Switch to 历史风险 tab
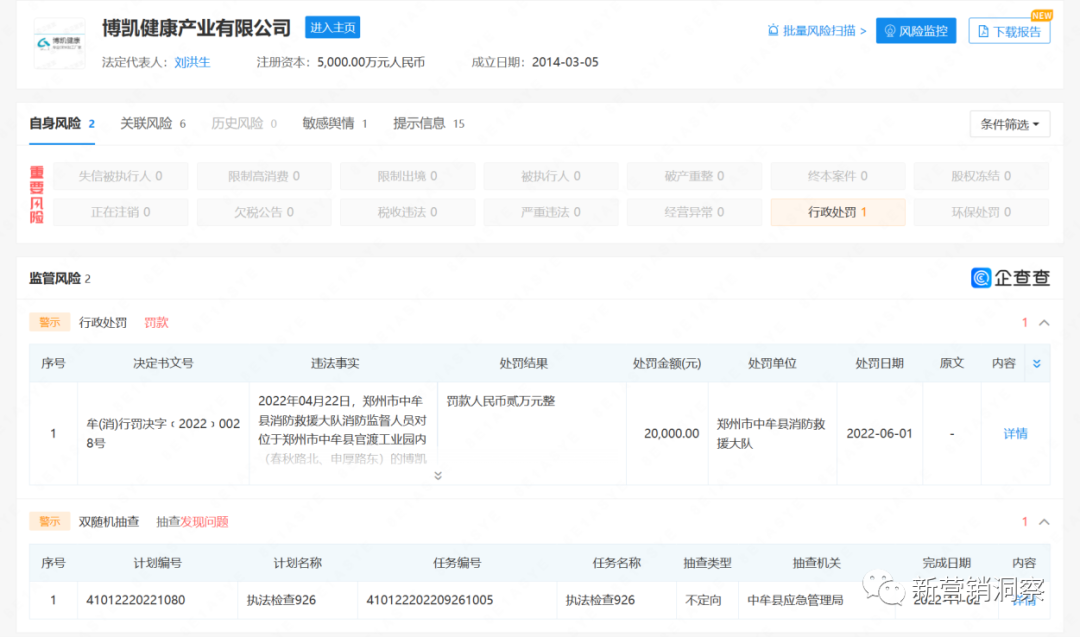1080x637 pixels. pos(244,124)
